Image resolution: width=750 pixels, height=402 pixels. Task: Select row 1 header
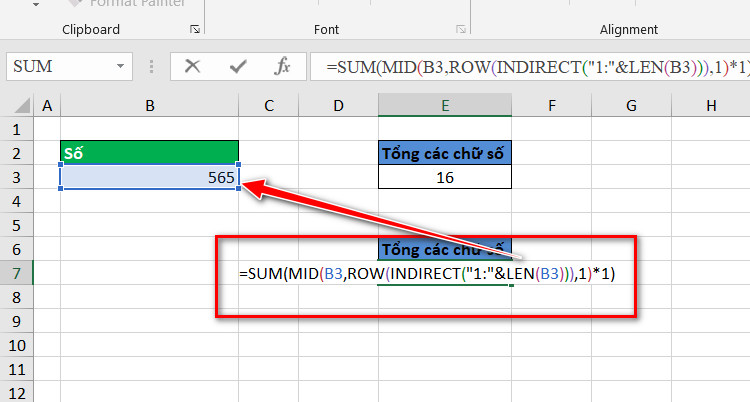click(17, 129)
